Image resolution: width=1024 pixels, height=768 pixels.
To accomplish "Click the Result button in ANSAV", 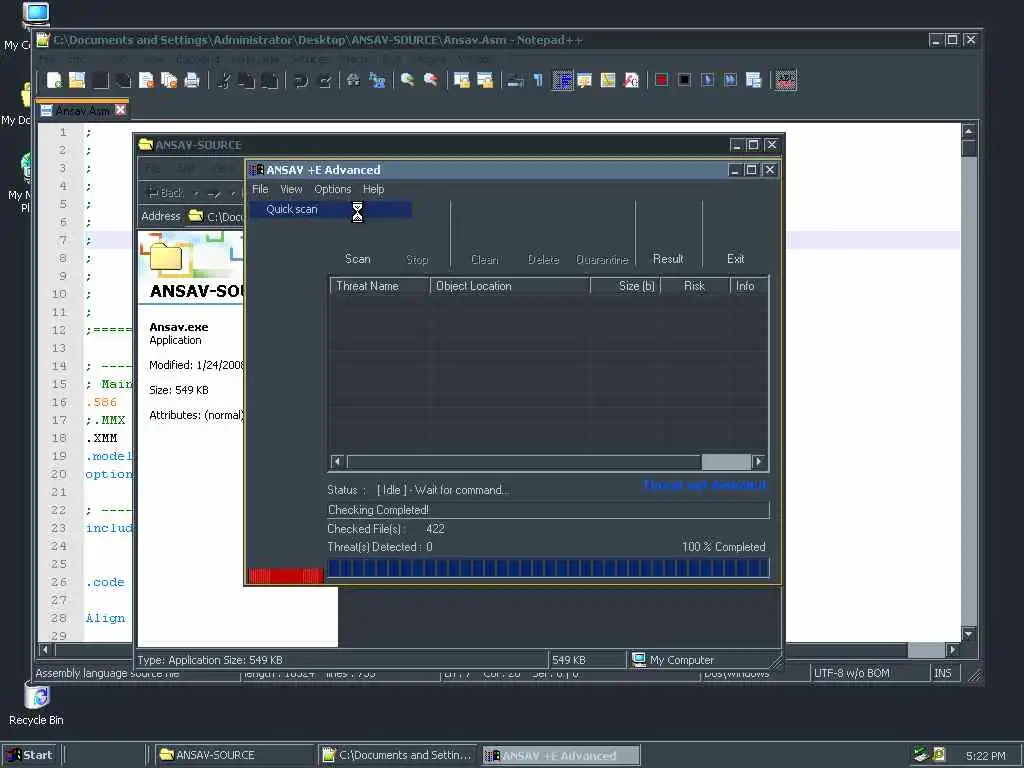I will pyautogui.click(x=668, y=259).
